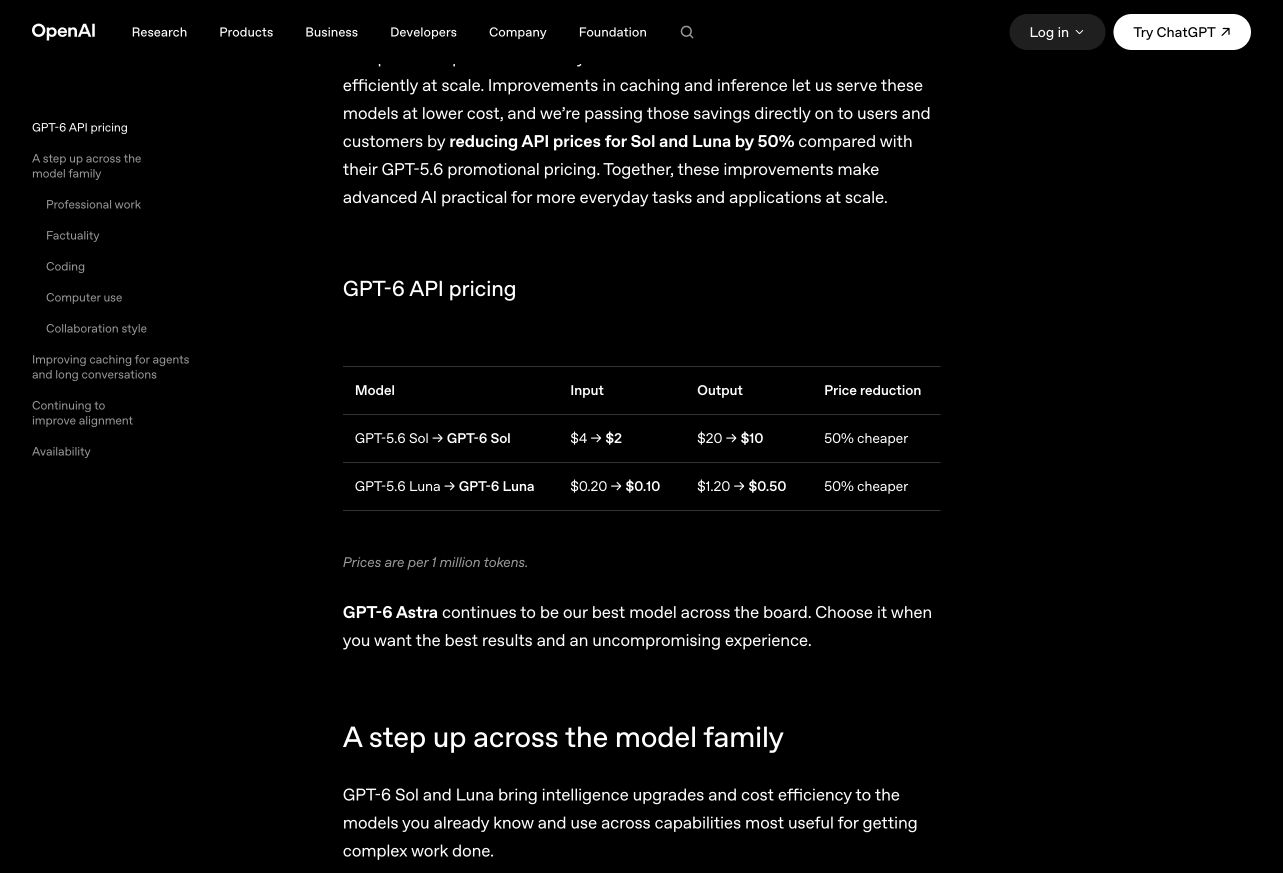Go to the Collaboration style sidebar link
The height and width of the screenshot is (873, 1283).
click(96, 328)
